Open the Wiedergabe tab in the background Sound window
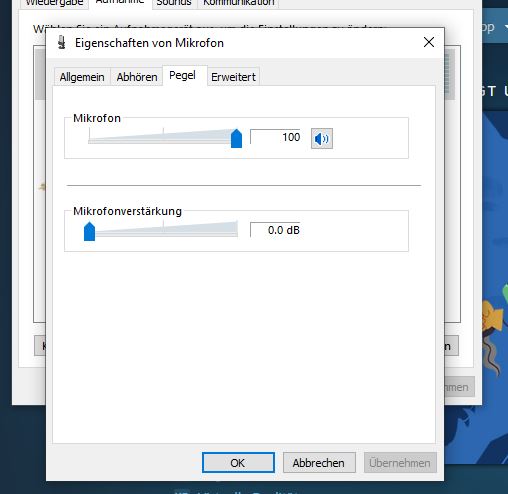This screenshot has height=494, width=508. [x=54, y=3]
